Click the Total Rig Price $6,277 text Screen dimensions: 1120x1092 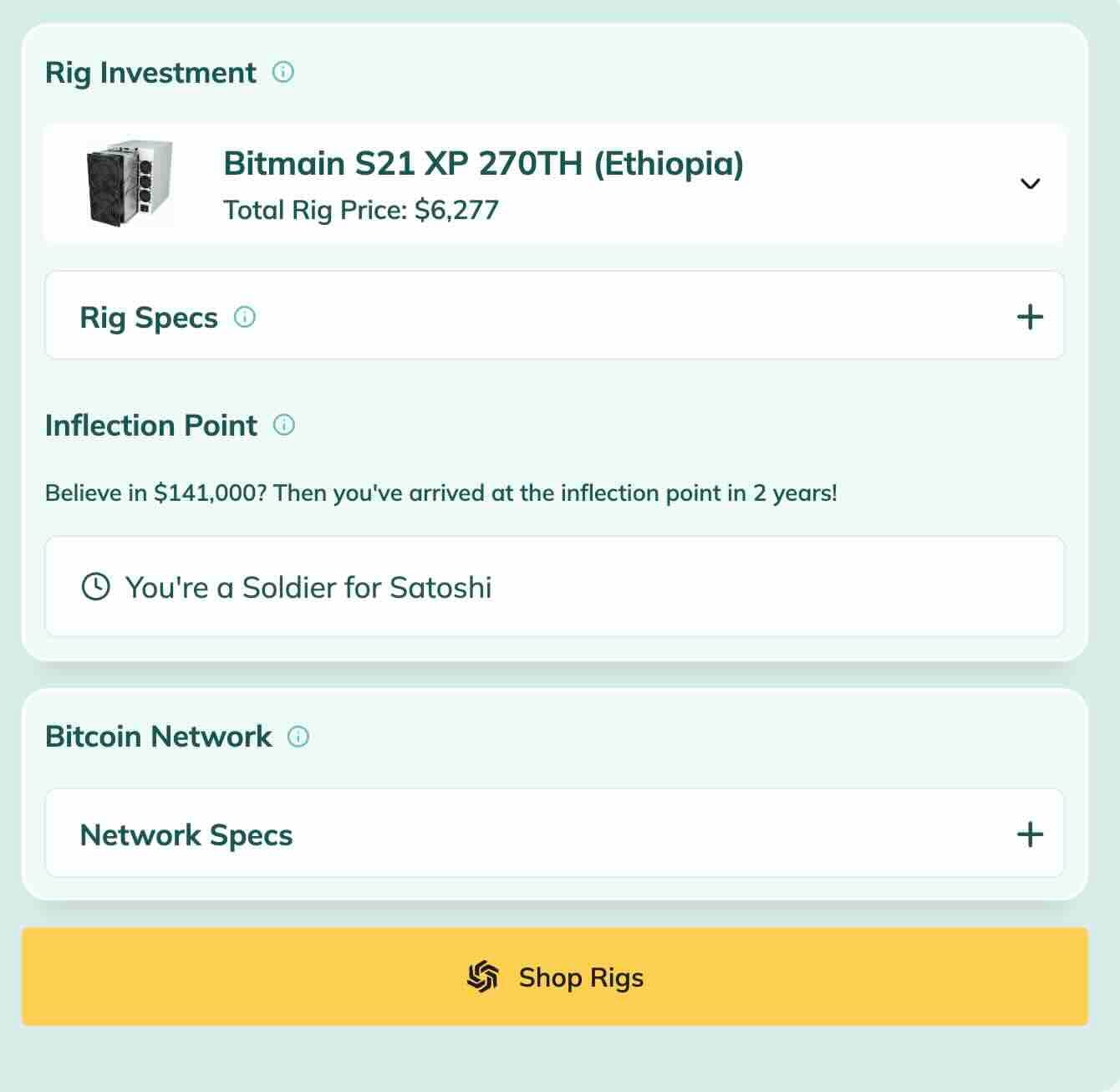coord(361,210)
